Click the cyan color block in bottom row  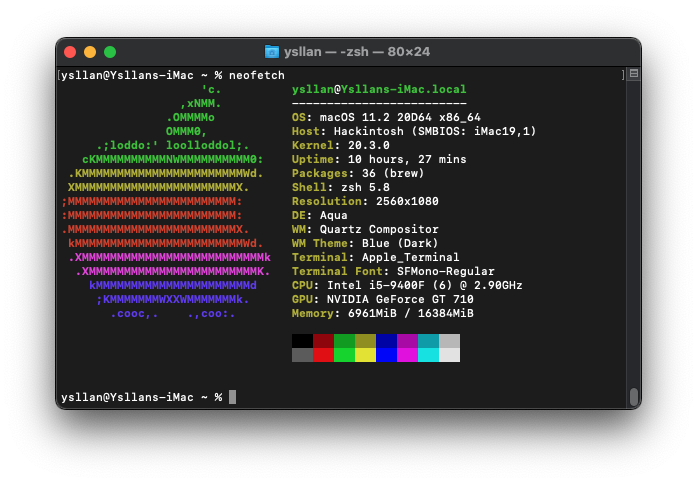click(x=429, y=355)
